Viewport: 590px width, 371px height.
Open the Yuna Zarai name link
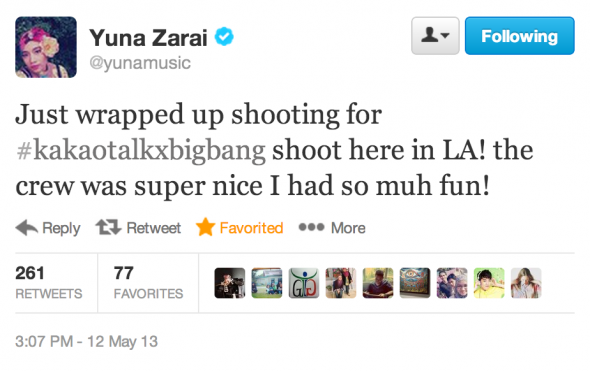[x=148, y=38]
